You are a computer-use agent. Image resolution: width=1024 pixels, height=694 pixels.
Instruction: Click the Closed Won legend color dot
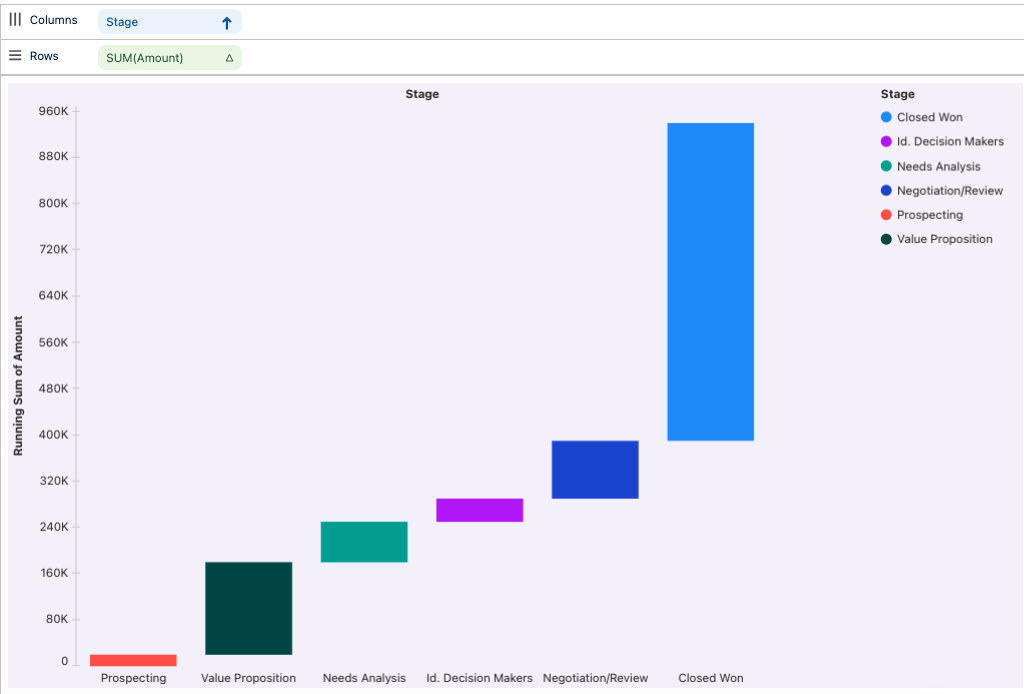886,117
